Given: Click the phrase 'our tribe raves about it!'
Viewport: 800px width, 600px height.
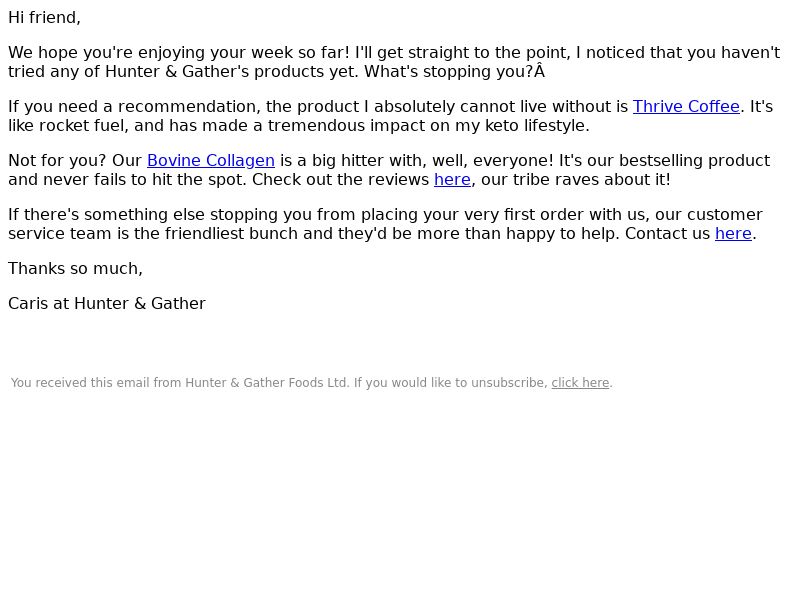Looking at the screenshot, I should pos(576,180).
